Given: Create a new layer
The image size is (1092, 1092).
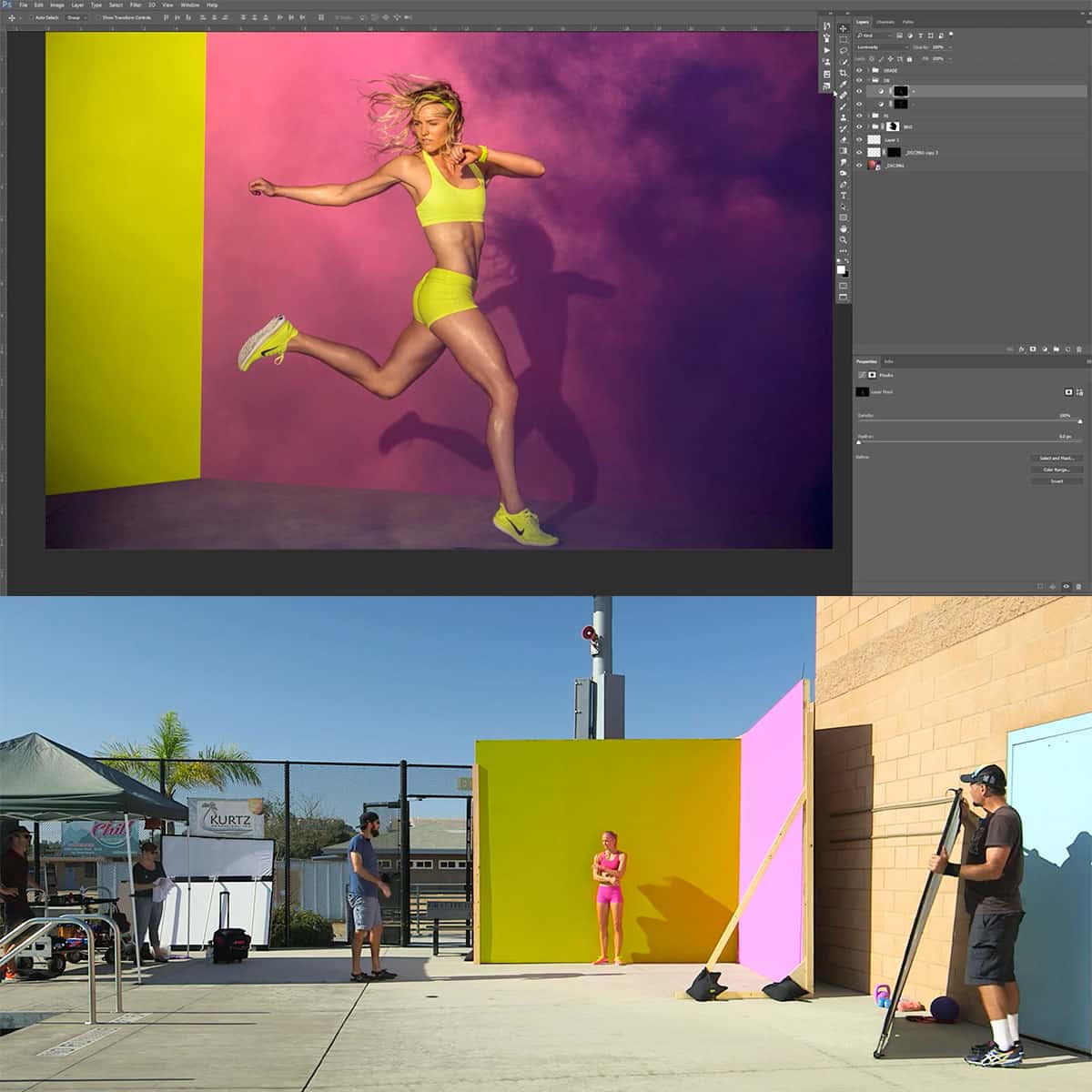Looking at the screenshot, I should 1067,349.
